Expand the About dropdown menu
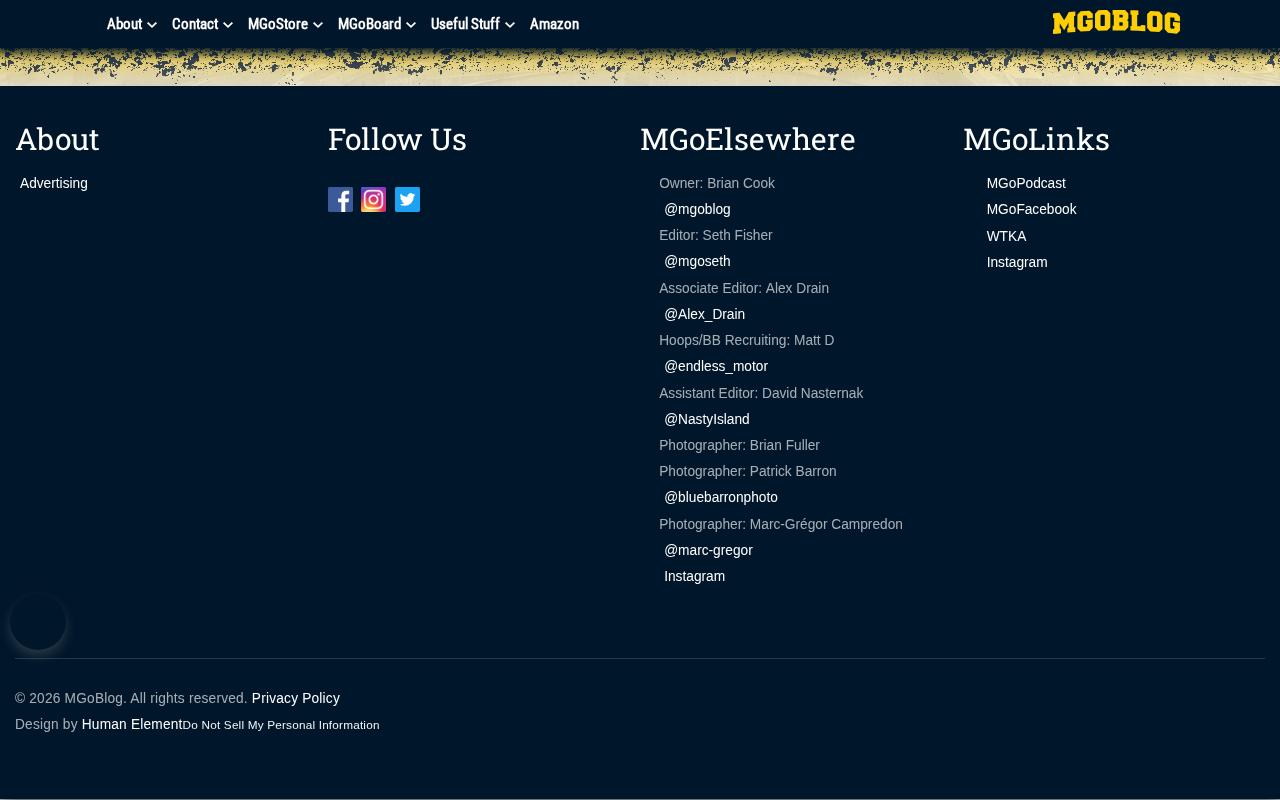This screenshot has height=800, width=1280. point(132,24)
